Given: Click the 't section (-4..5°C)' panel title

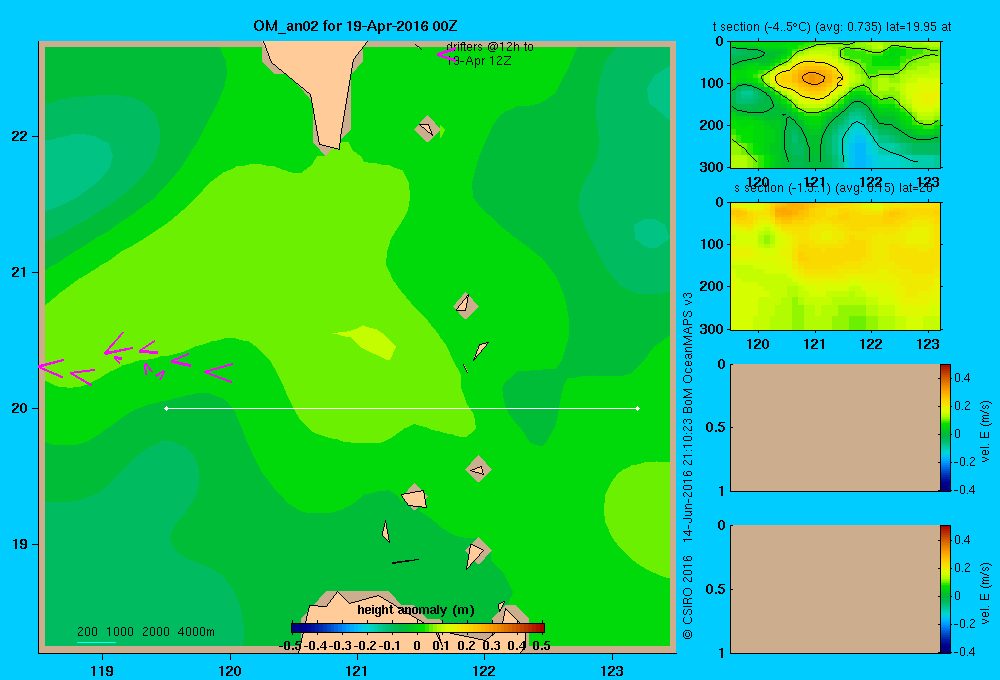Looking at the screenshot, I should point(832,27).
